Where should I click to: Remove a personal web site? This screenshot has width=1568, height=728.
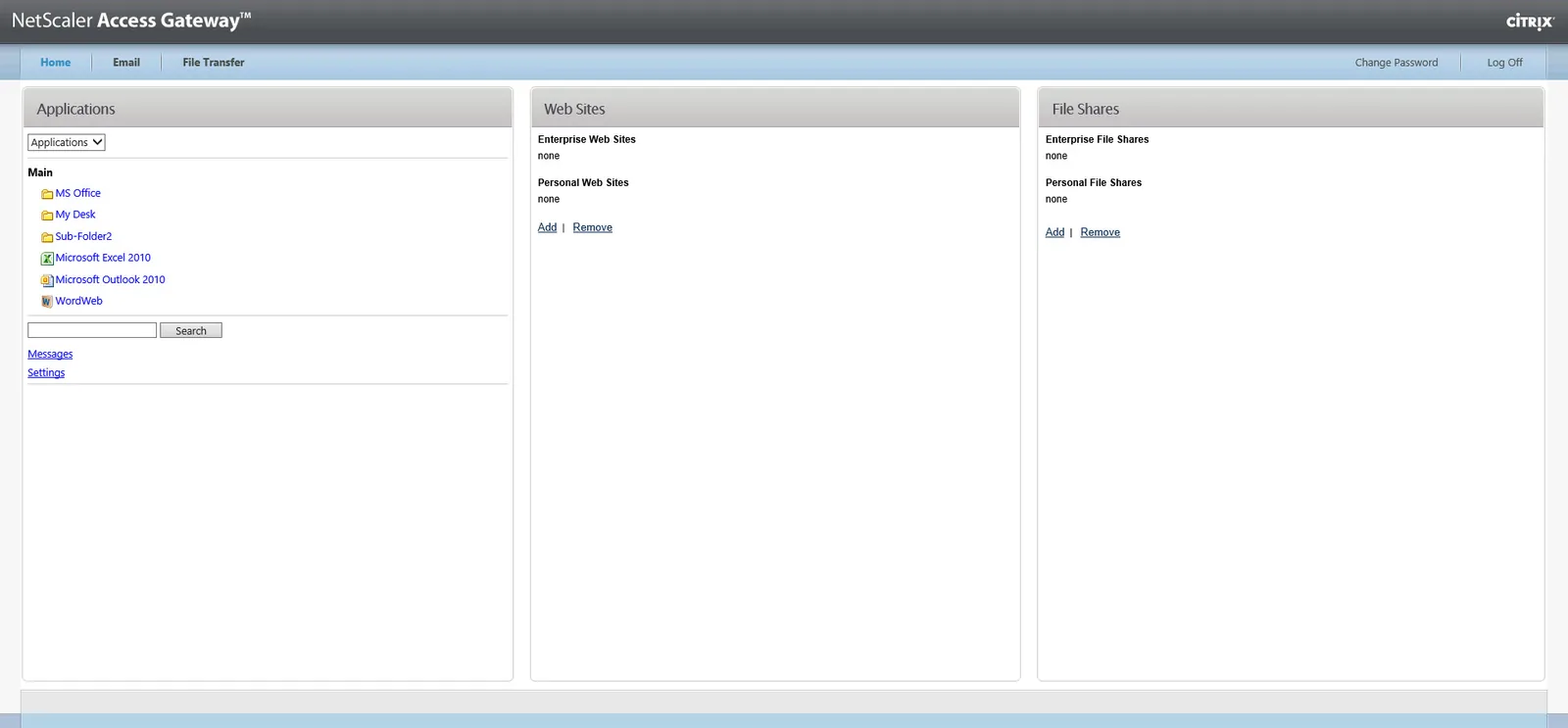point(593,227)
